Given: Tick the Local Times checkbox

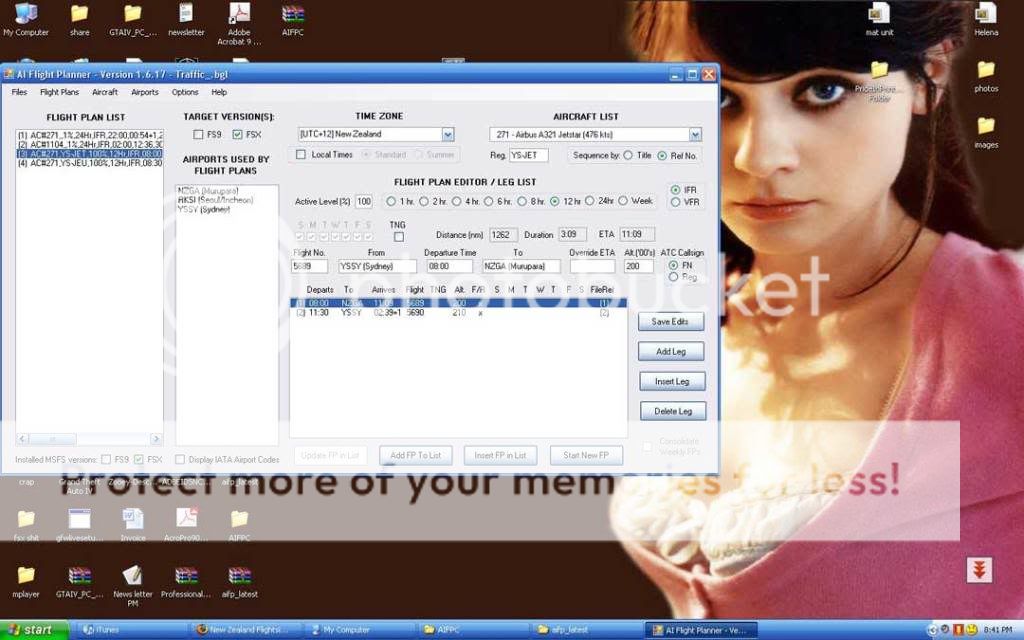Looking at the screenshot, I should coord(301,155).
